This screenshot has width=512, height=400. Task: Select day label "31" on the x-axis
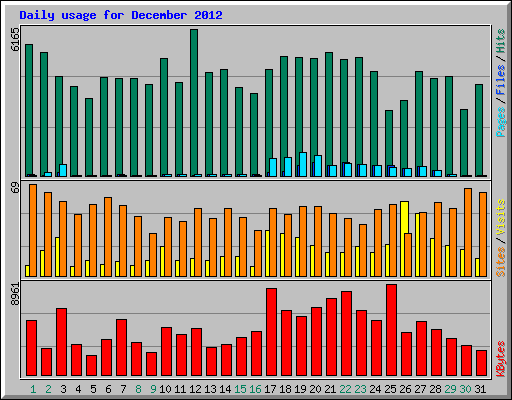480,389
